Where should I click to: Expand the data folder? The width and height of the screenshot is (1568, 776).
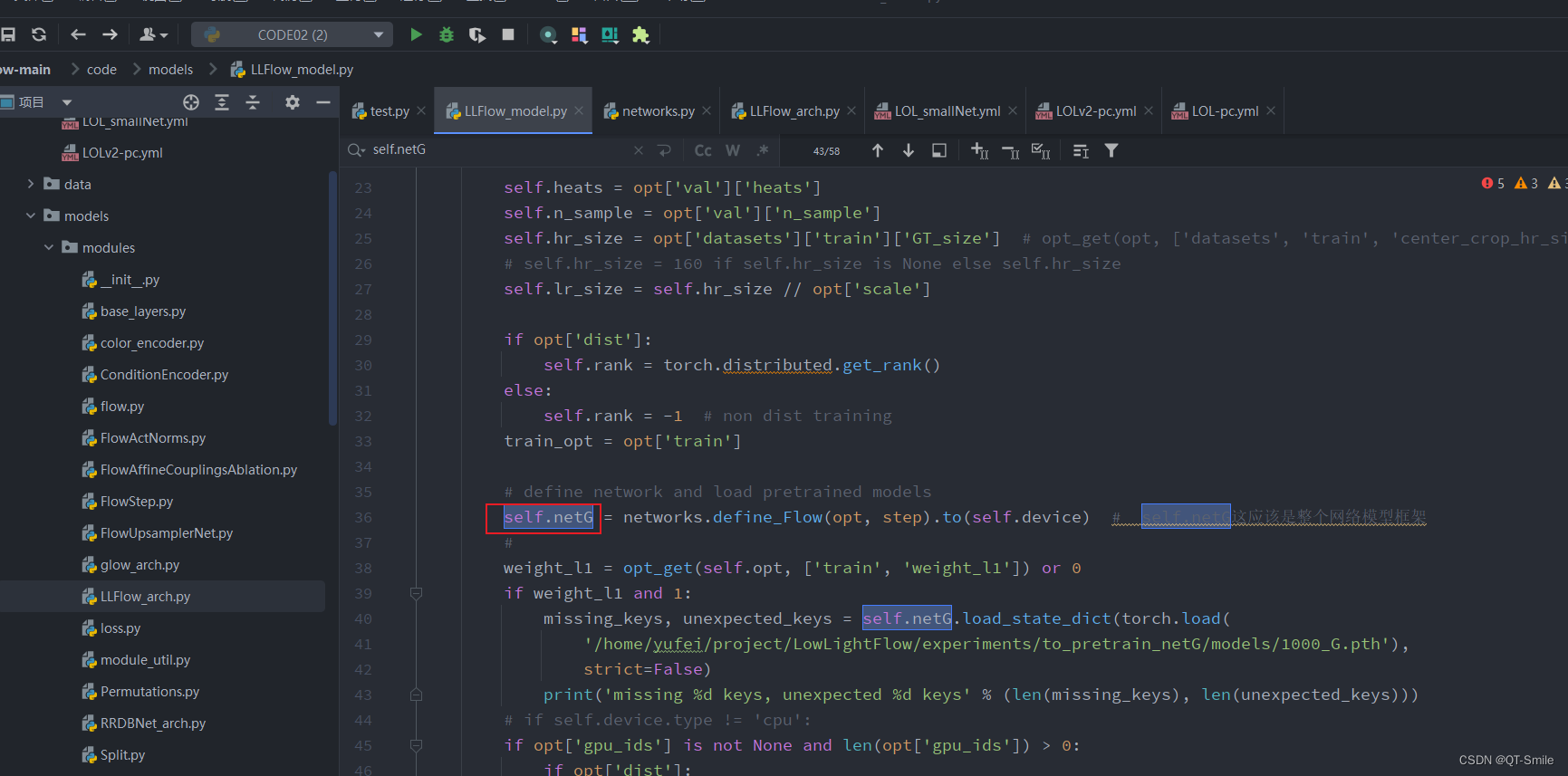[31, 184]
